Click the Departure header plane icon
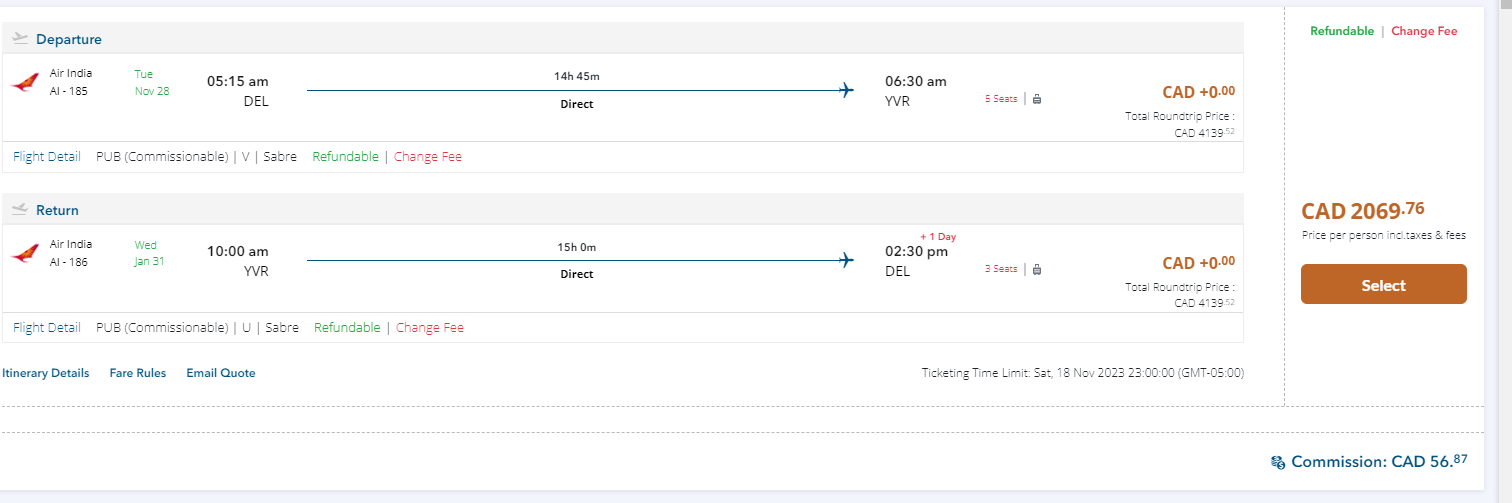1512x503 pixels. click(20, 39)
